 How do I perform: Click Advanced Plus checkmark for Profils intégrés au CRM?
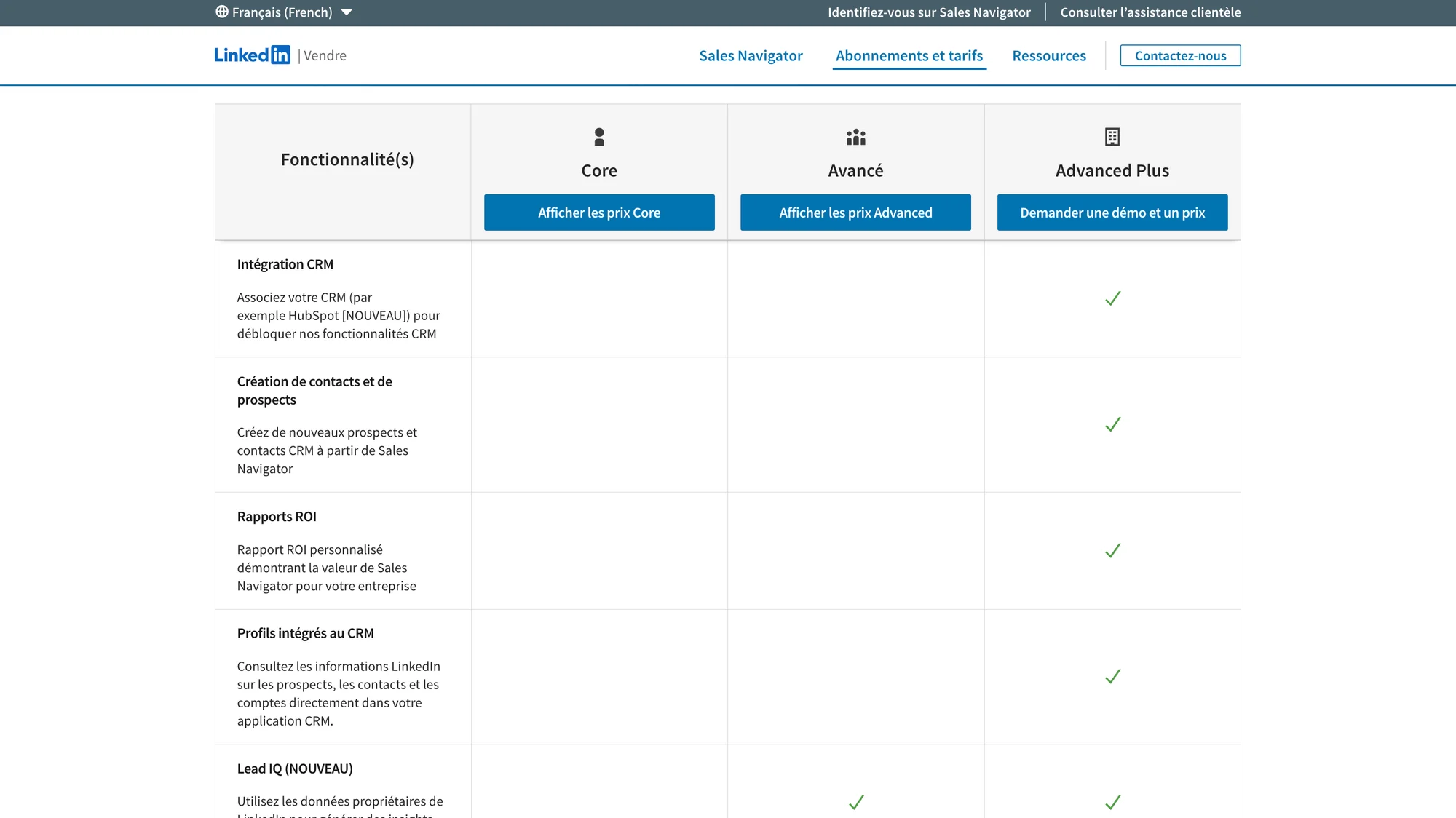[x=1112, y=676]
